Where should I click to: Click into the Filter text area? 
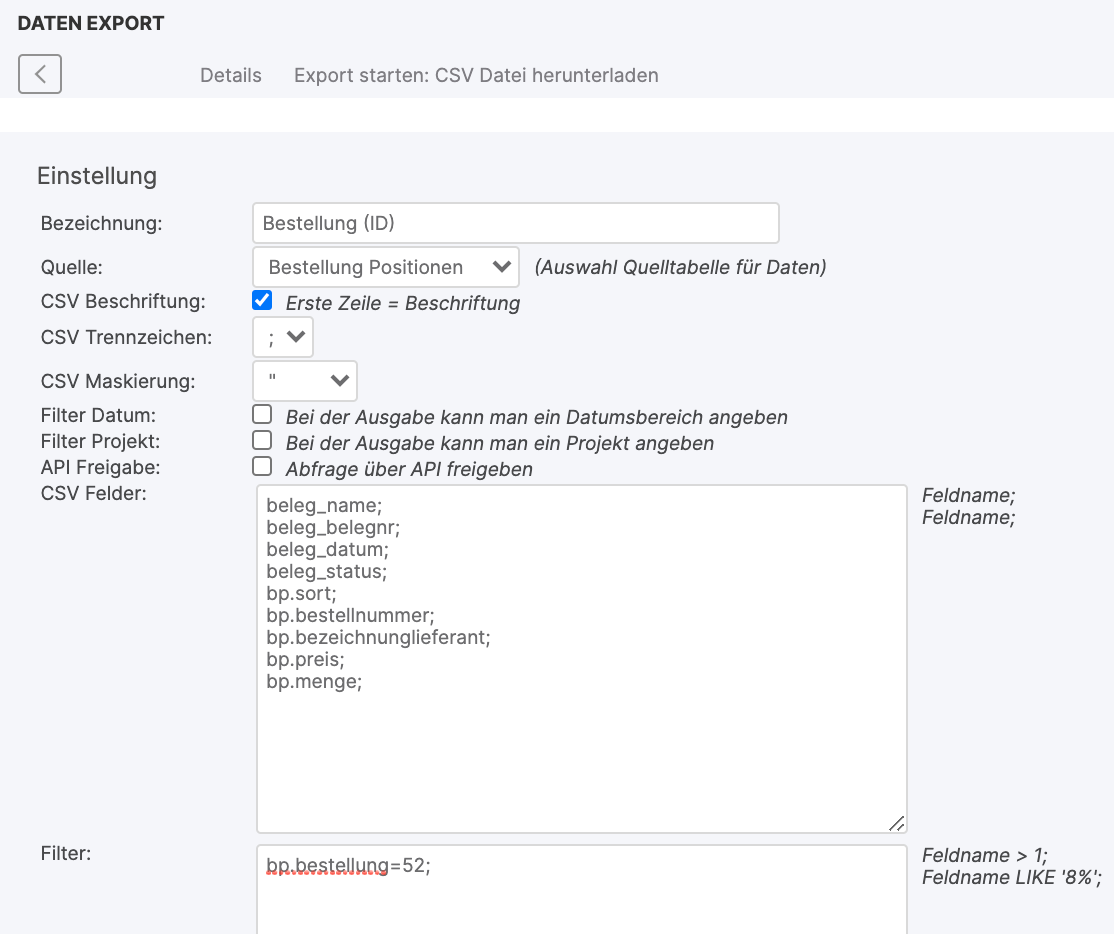[x=580, y=900]
